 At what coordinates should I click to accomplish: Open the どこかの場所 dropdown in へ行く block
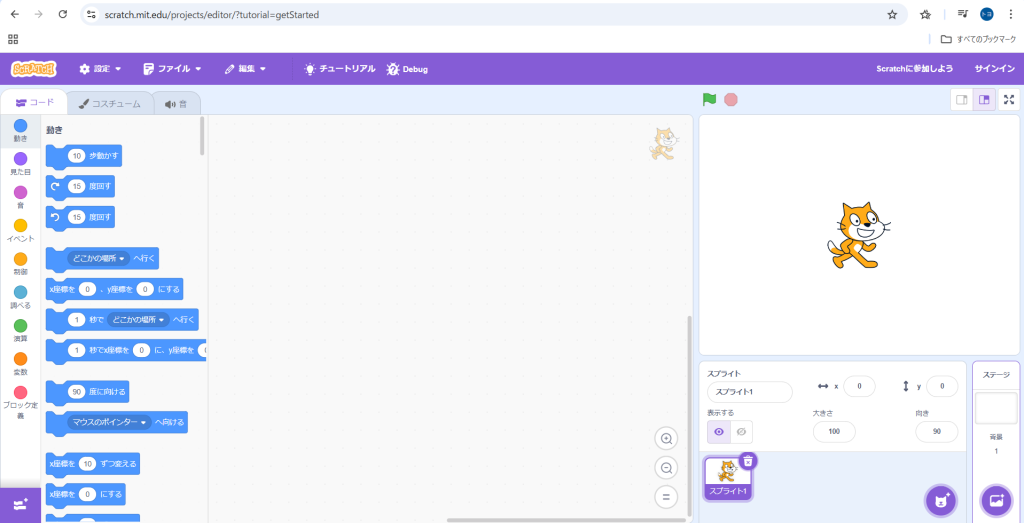pyautogui.click(x=98, y=258)
